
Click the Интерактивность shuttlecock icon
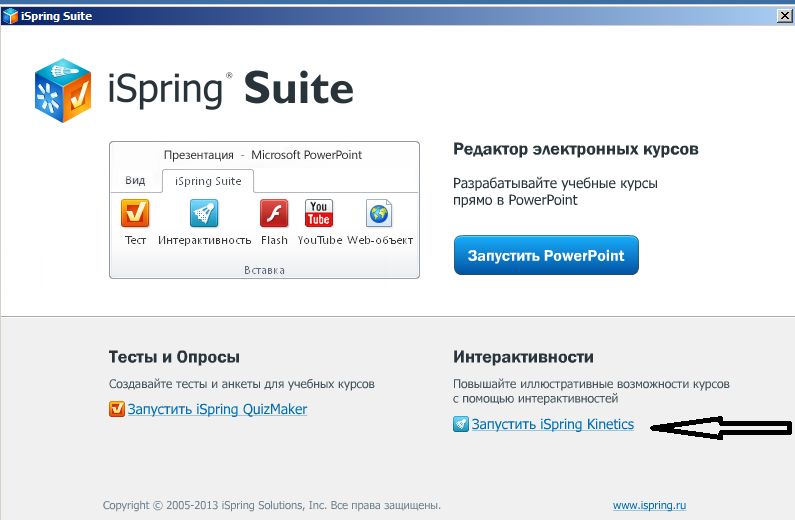pos(204,213)
